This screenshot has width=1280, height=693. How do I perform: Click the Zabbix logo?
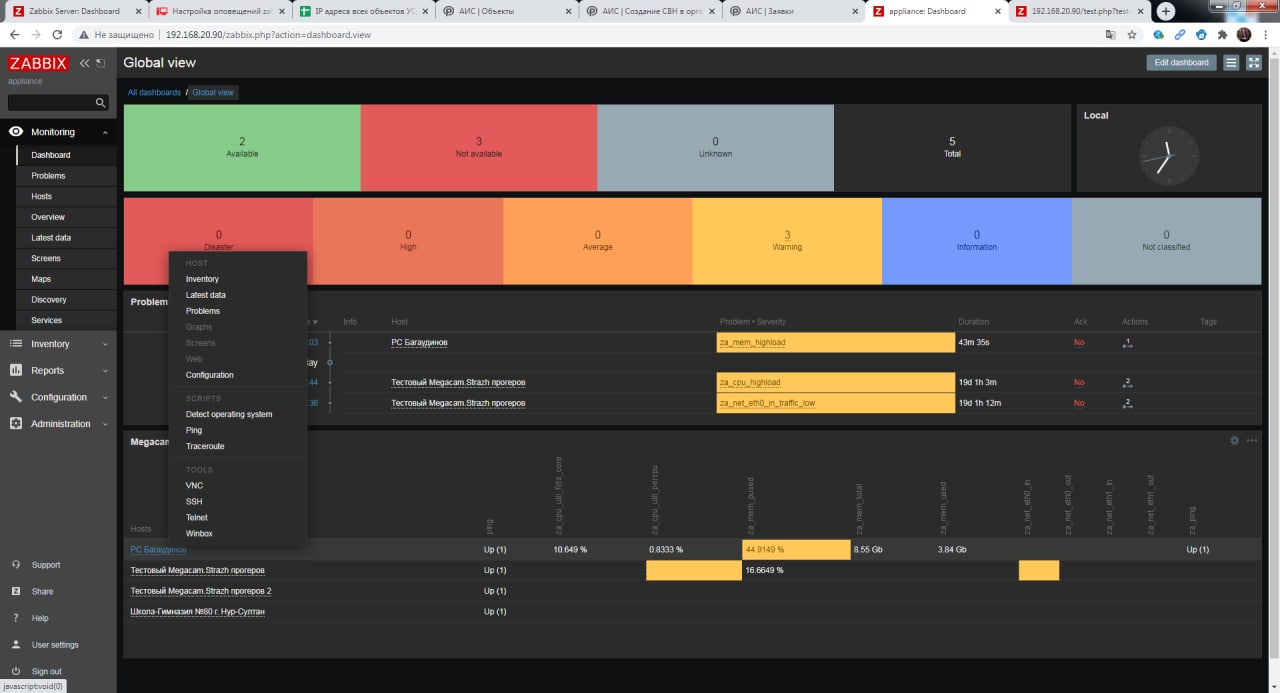[x=38, y=63]
